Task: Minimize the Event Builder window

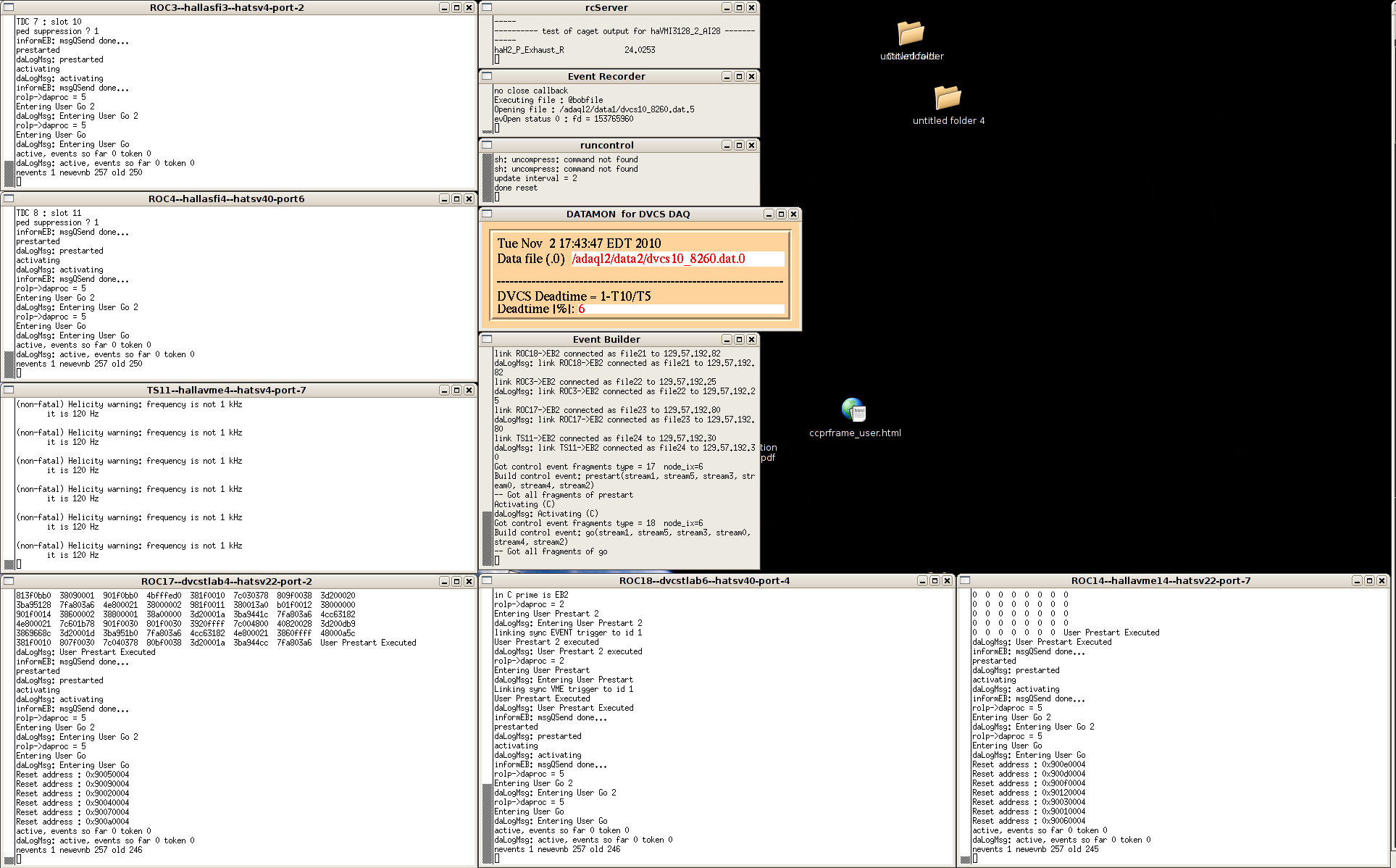Action: click(727, 339)
